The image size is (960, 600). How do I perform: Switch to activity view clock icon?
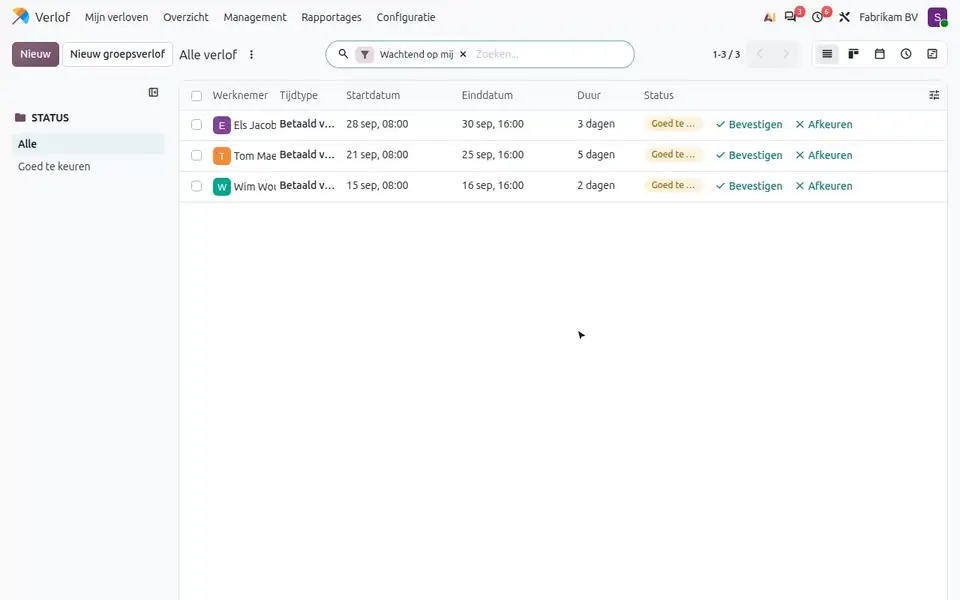pos(906,54)
